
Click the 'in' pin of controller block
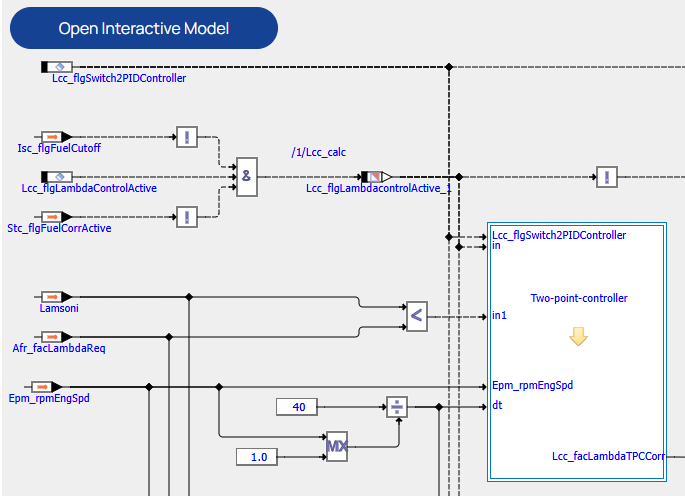pos(496,246)
